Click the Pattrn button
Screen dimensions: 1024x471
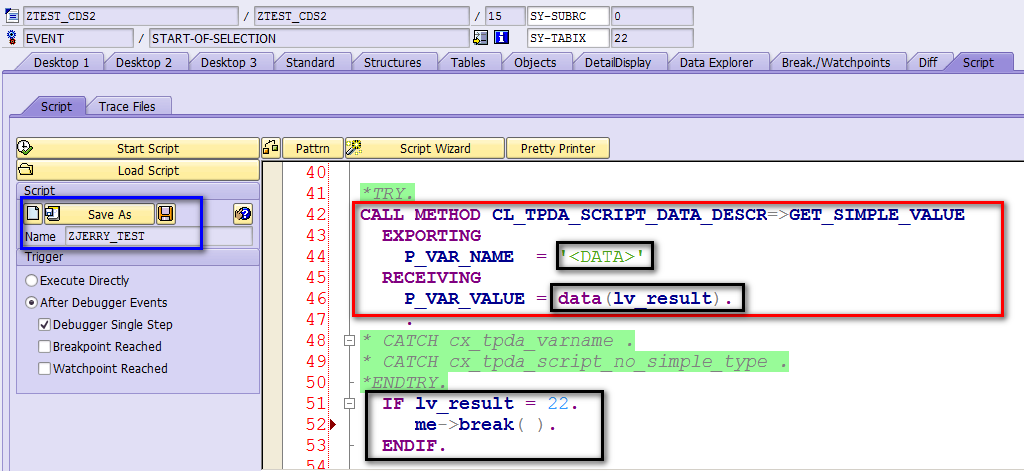313,148
